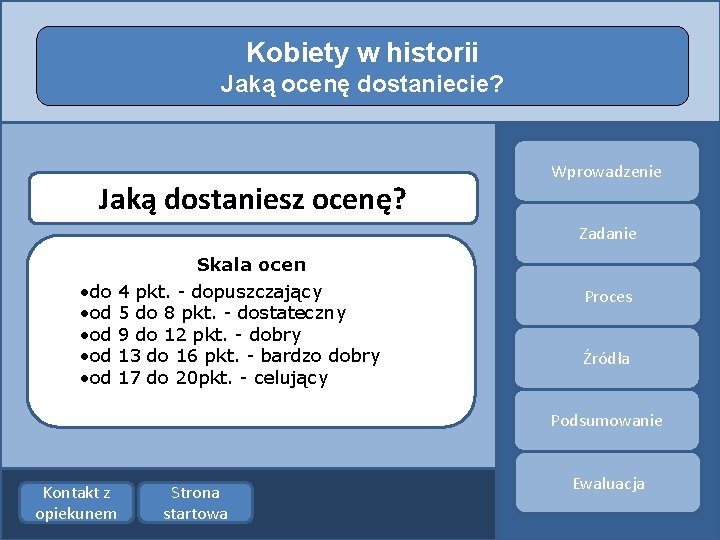Open the Wprowadzenie section
This screenshot has width=720, height=540.
click(x=607, y=171)
